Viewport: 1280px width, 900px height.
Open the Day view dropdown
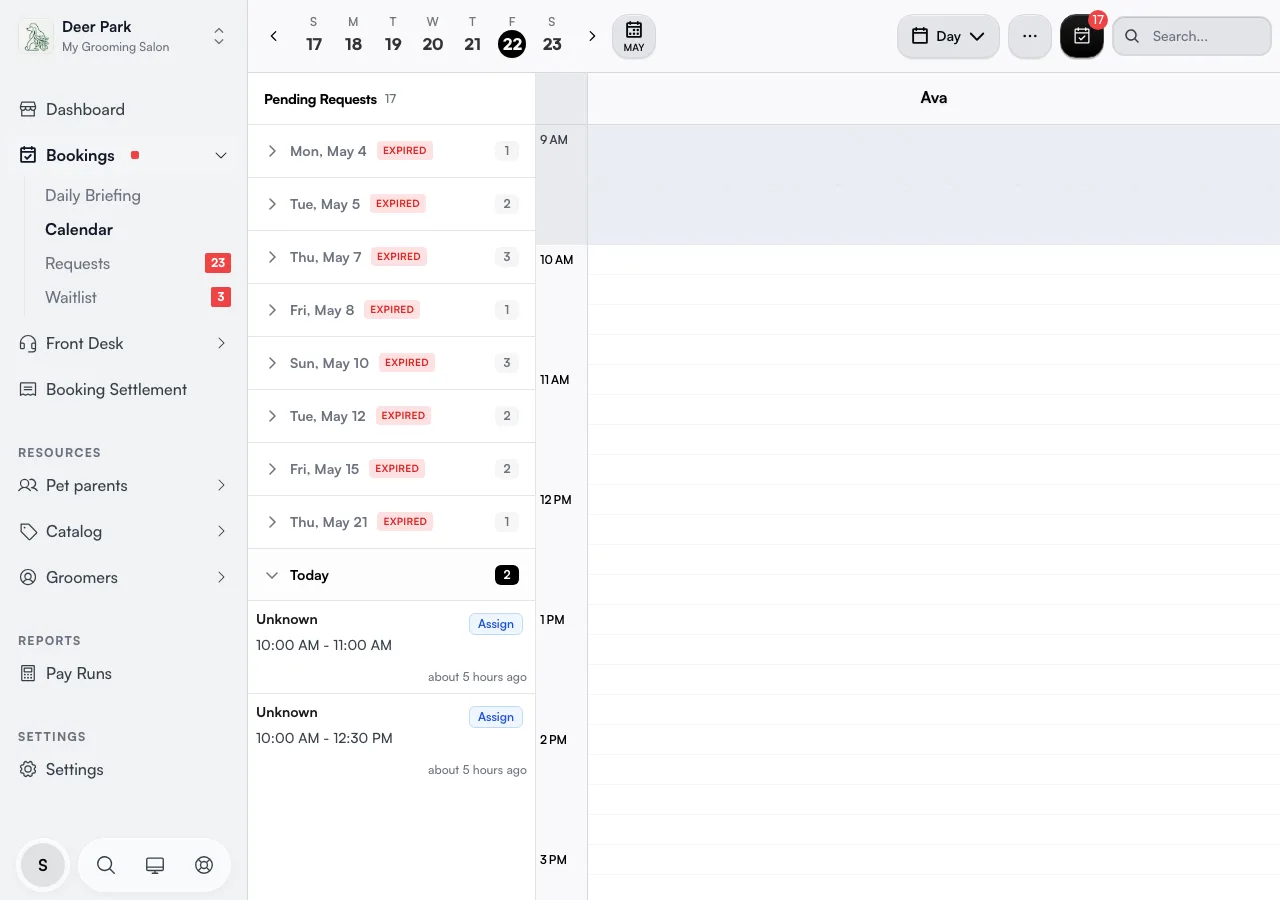[x=948, y=36]
